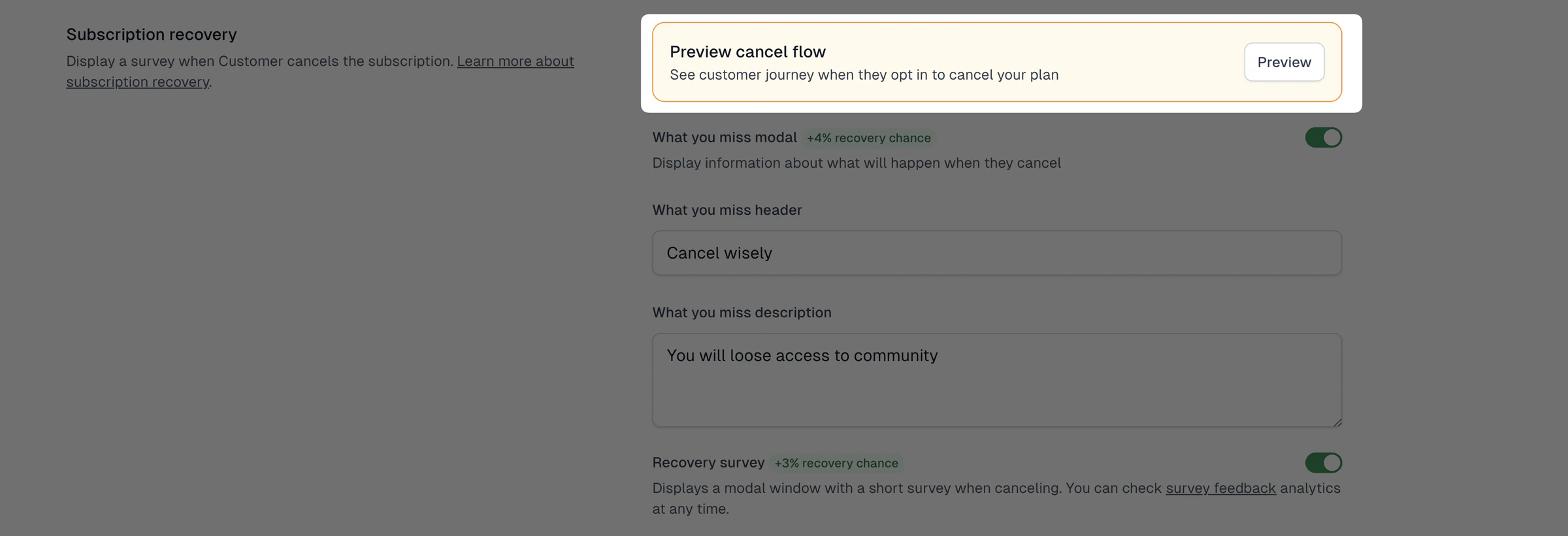Click the Display a survey when Customer cancels text
1568x536 pixels.
(259, 61)
